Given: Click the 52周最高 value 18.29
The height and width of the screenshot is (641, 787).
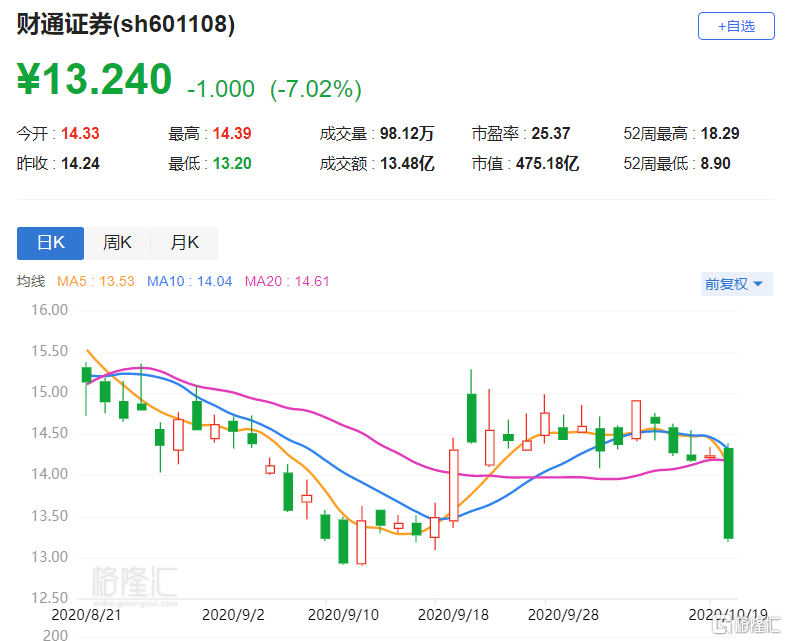Looking at the screenshot, I should tap(720, 134).
